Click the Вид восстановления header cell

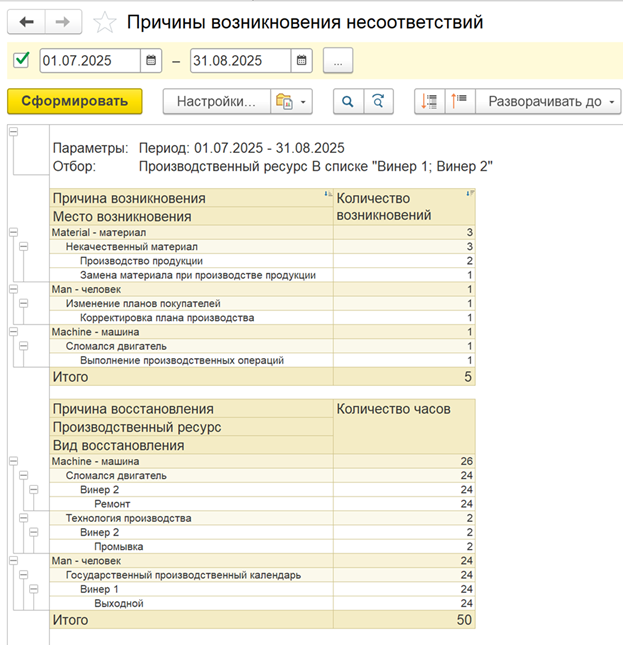click(191, 445)
